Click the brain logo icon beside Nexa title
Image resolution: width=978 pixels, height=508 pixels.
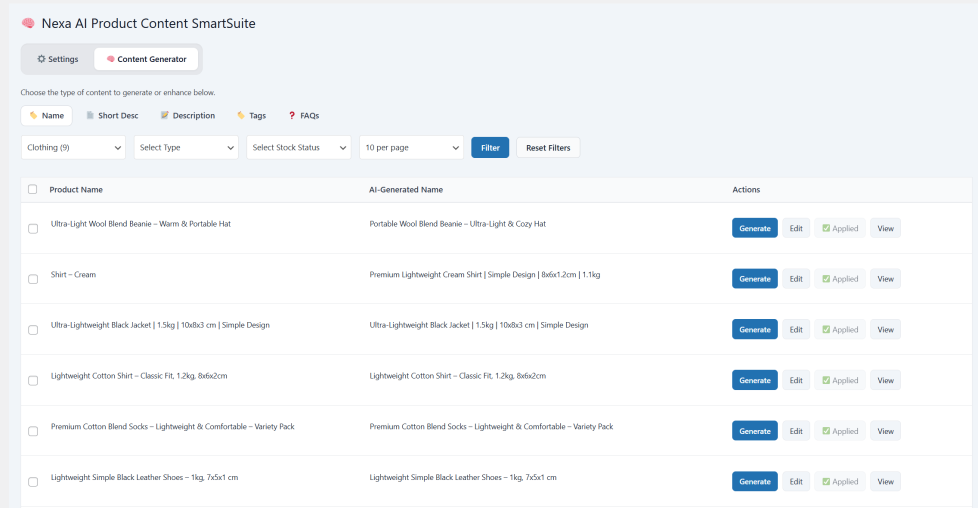coord(27,23)
